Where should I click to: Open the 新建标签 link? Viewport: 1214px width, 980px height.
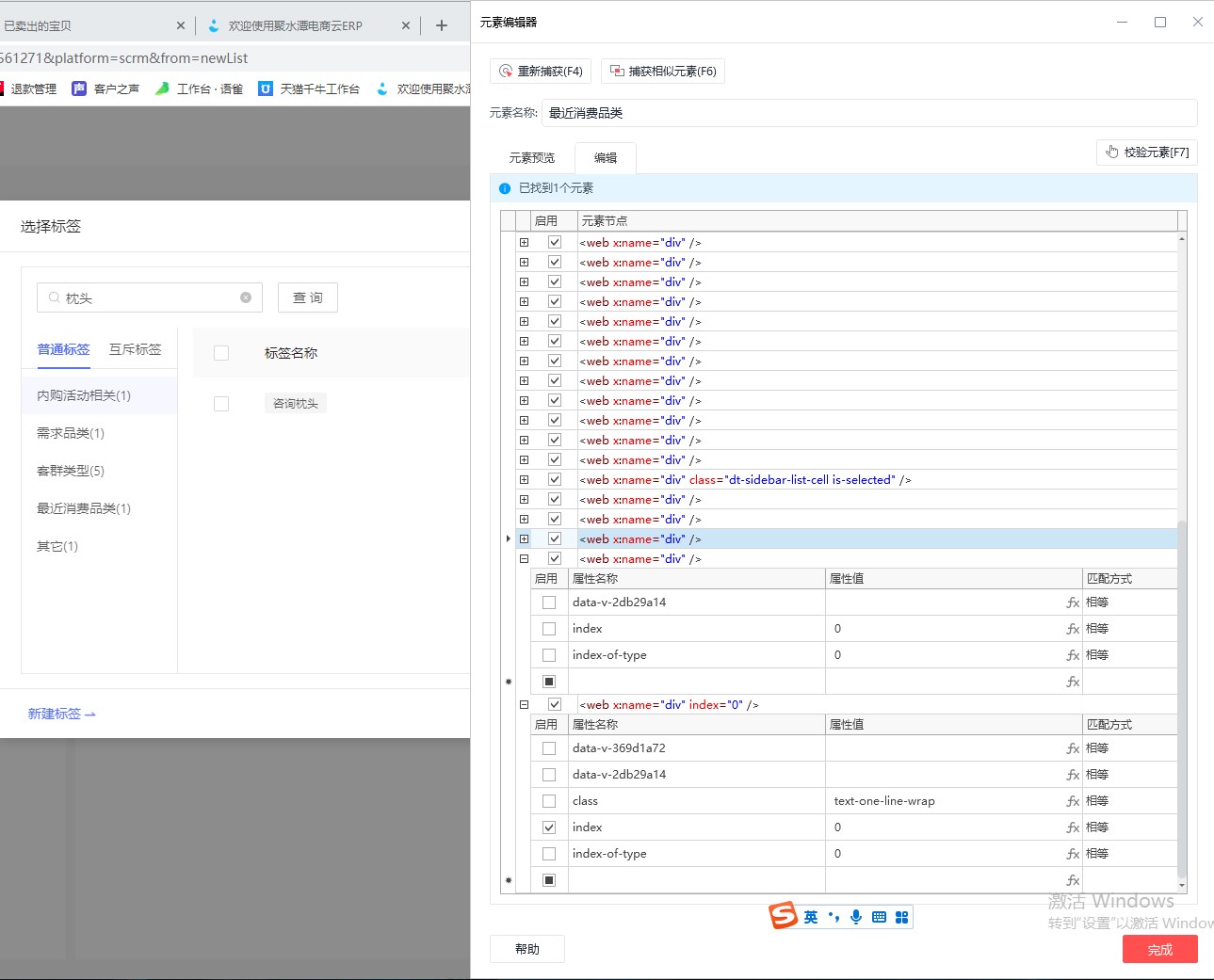point(62,714)
